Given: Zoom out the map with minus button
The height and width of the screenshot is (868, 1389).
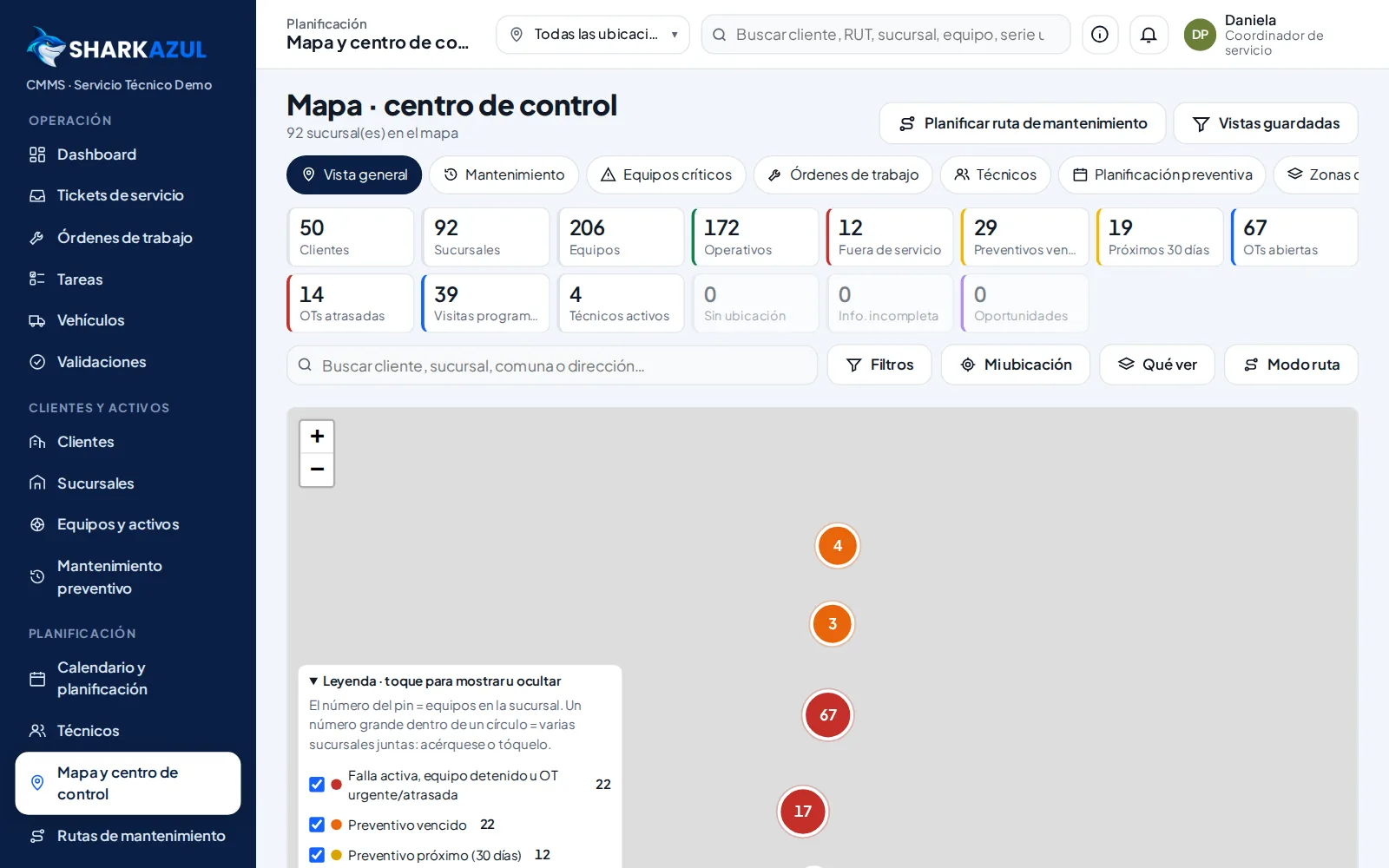Looking at the screenshot, I should pos(317,470).
